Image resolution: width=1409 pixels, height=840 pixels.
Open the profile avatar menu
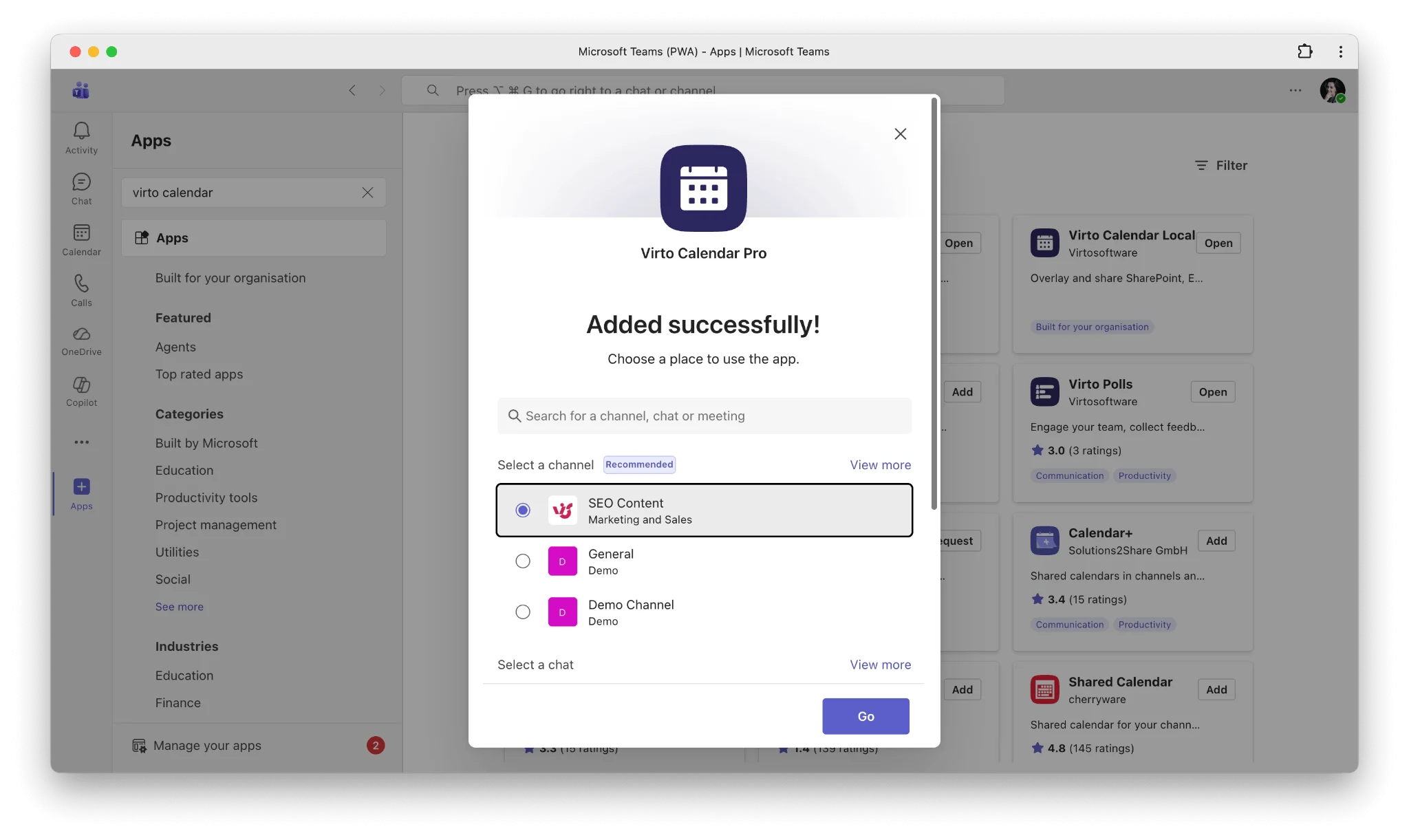tap(1332, 90)
